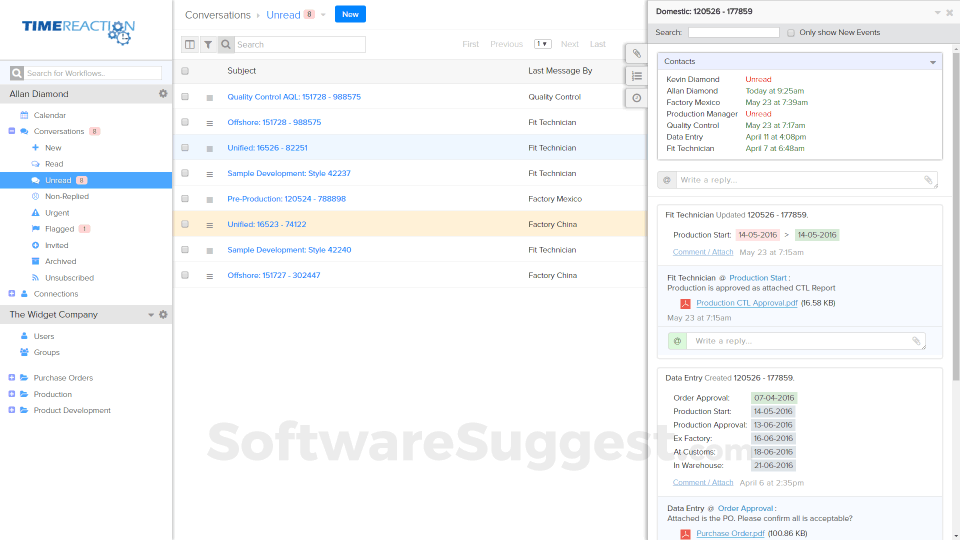The width and height of the screenshot is (960, 540).
Task: Click paperclip in Fit Technician reply box
Action: coord(916,341)
